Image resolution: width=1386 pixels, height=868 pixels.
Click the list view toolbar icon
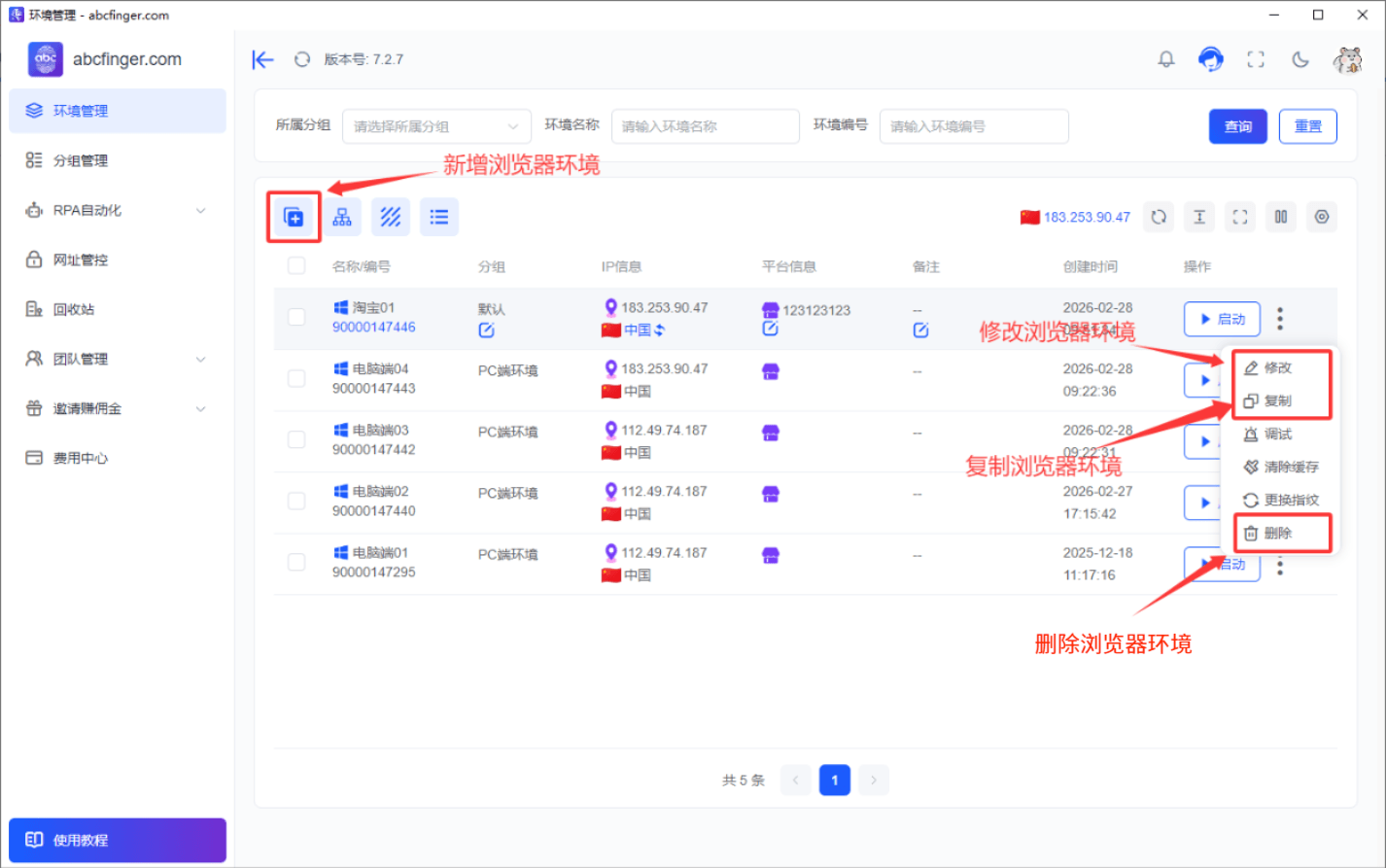[439, 217]
